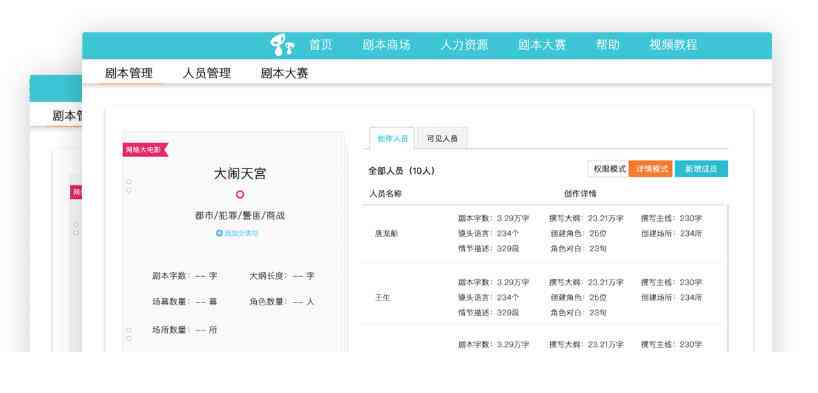Viewport: 818px width, 393px height.
Task: Click the pink ring icon below 大闹天宫
Action: click(240, 195)
